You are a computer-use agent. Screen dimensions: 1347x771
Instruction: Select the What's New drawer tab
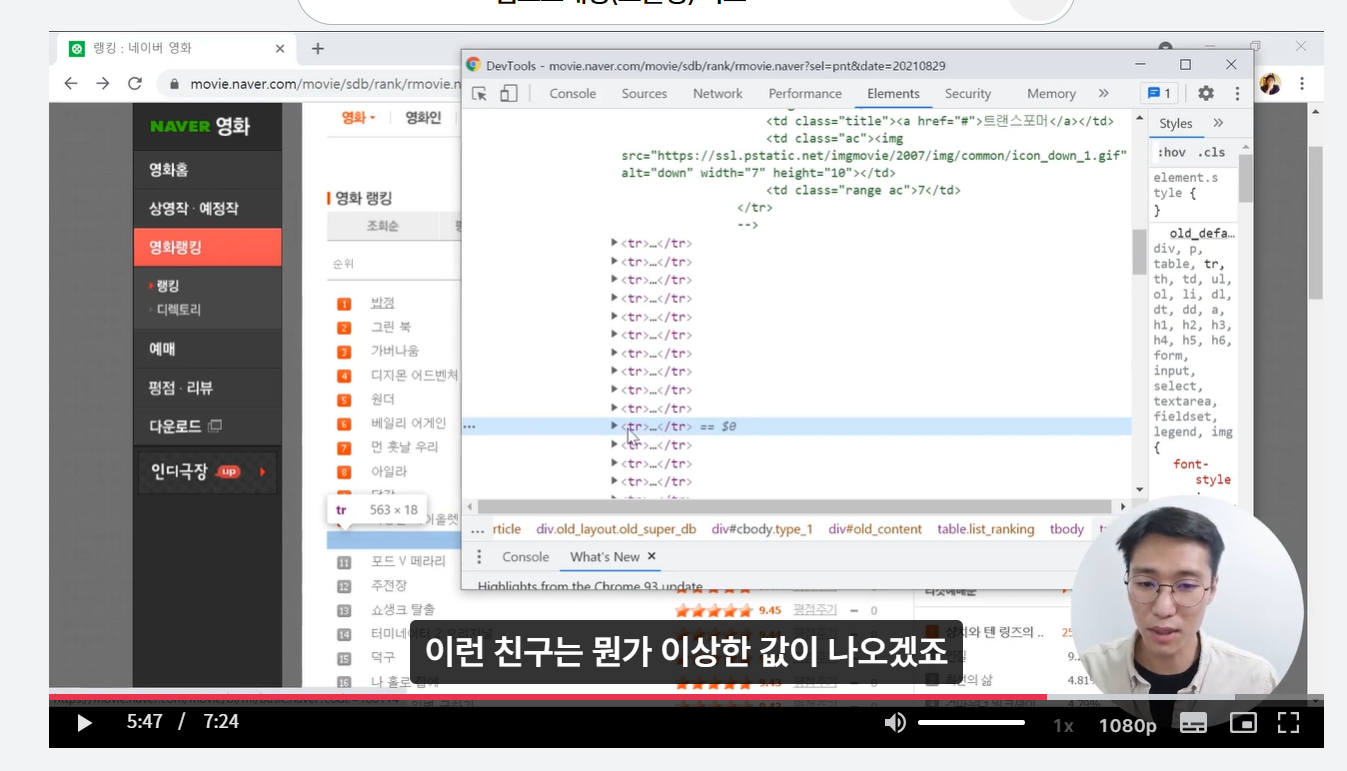tap(605, 557)
